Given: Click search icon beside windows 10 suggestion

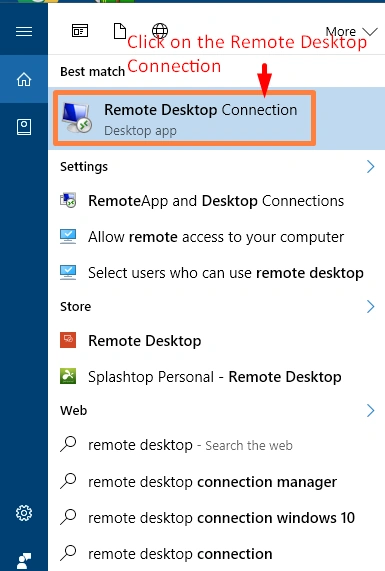Looking at the screenshot, I should click(x=68, y=517).
